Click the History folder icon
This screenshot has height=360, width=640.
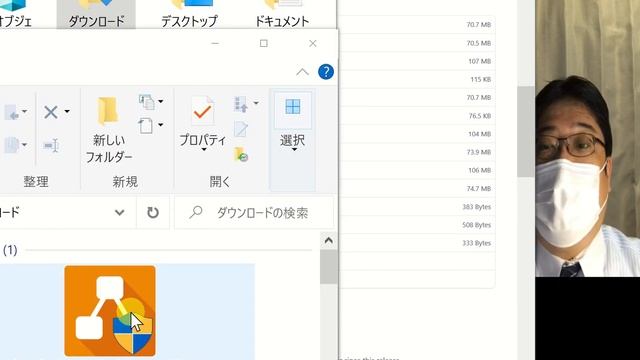(241, 155)
